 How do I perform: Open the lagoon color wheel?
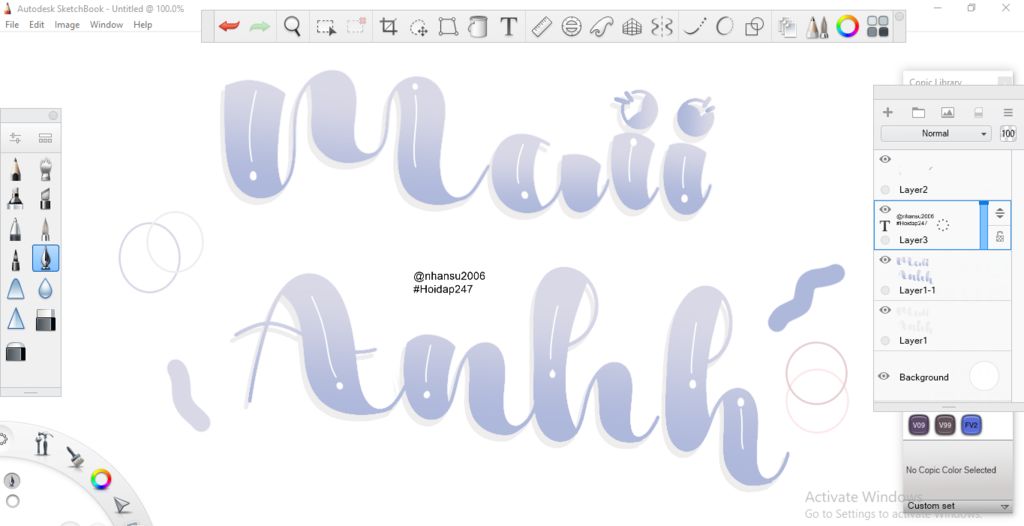(101, 480)
